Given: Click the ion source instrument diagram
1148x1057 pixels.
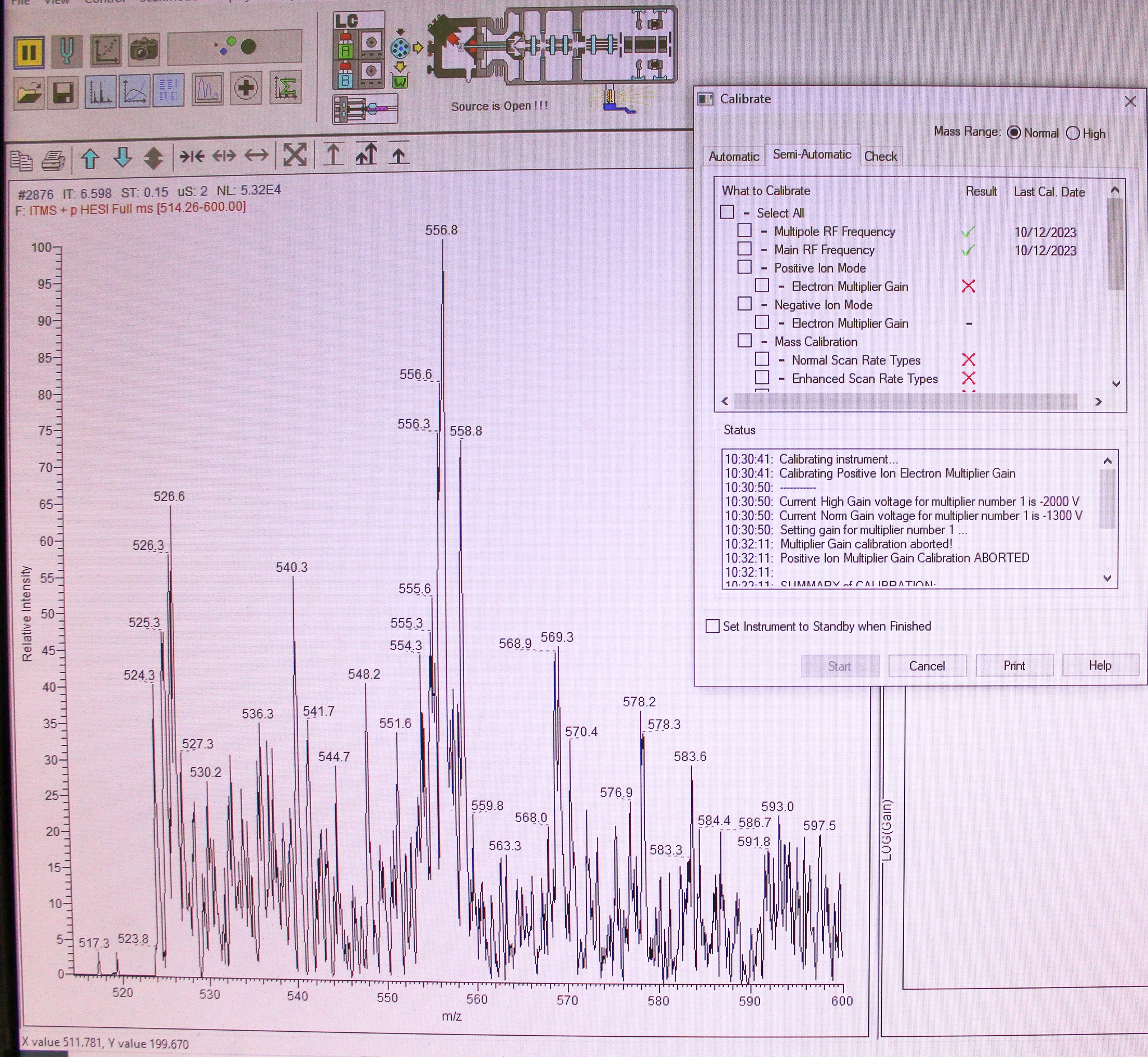Looking at the screenshot, I should [553, 45].
